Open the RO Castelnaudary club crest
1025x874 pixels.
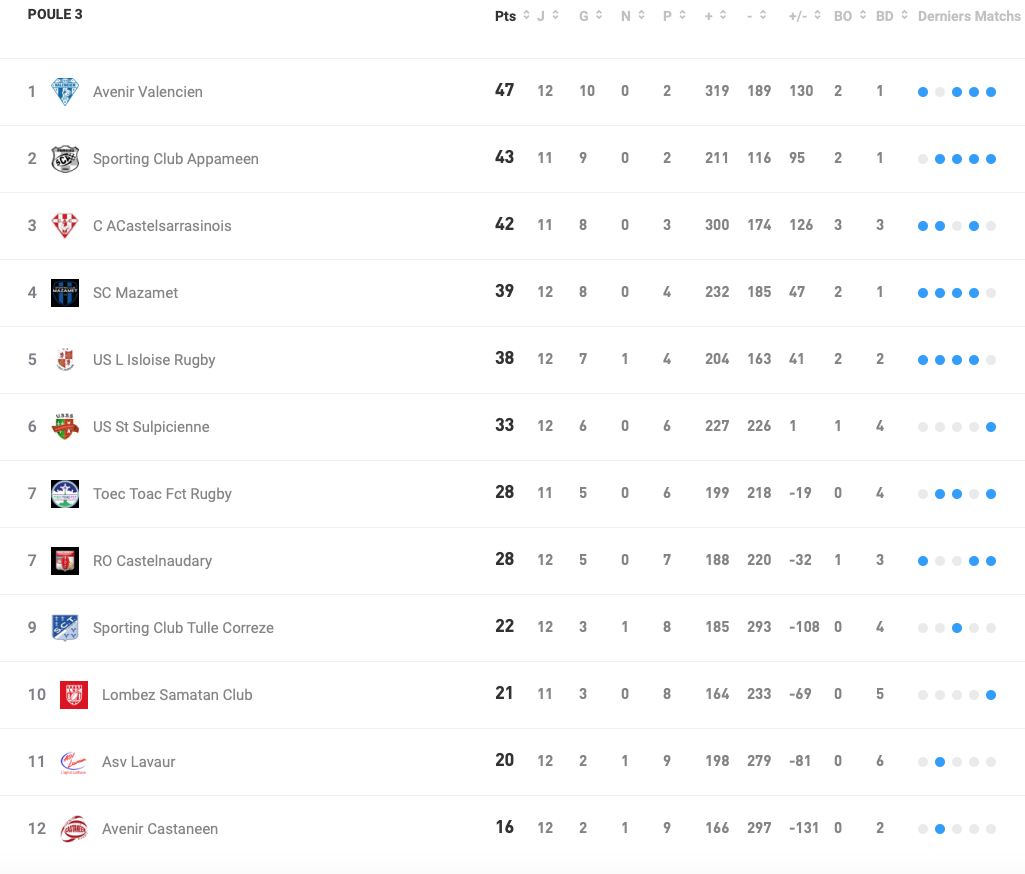click(x=64, y=560)
